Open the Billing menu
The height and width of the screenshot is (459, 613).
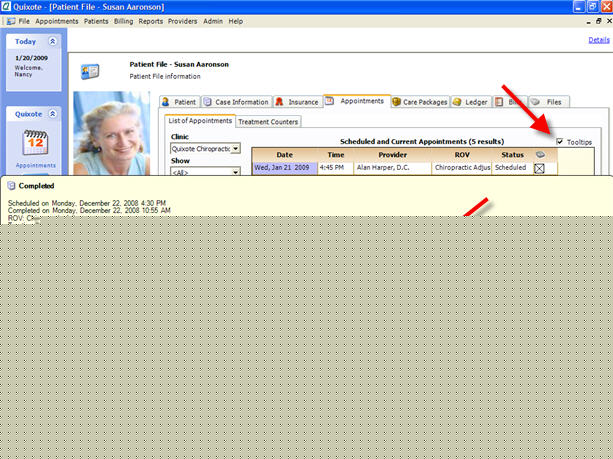click(124, 21)
